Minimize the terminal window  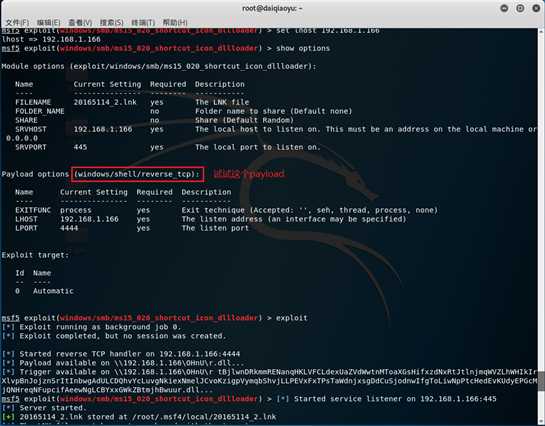point(504,8)
